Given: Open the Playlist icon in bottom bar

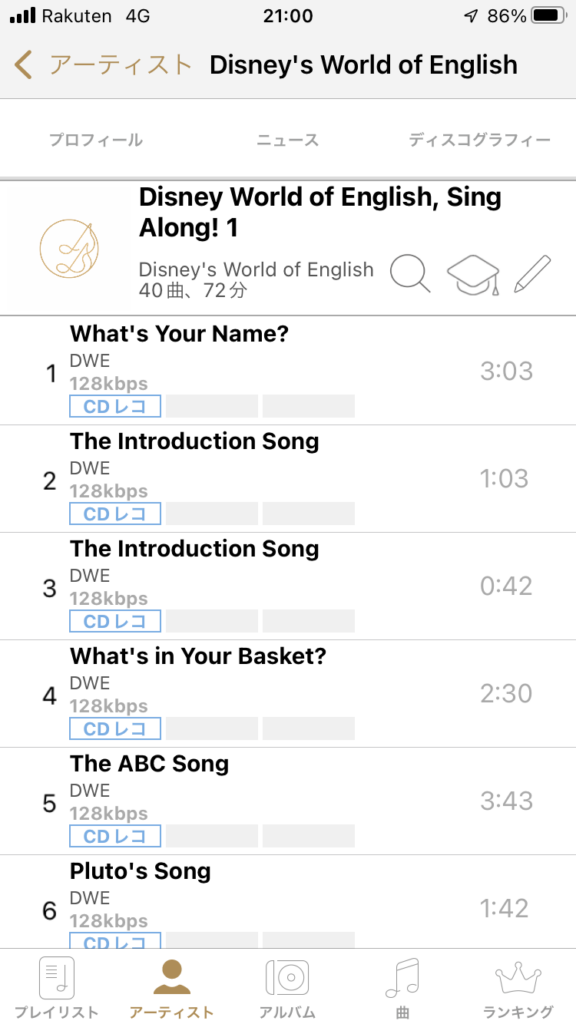Looking at the screenshot, I should 57,978.
